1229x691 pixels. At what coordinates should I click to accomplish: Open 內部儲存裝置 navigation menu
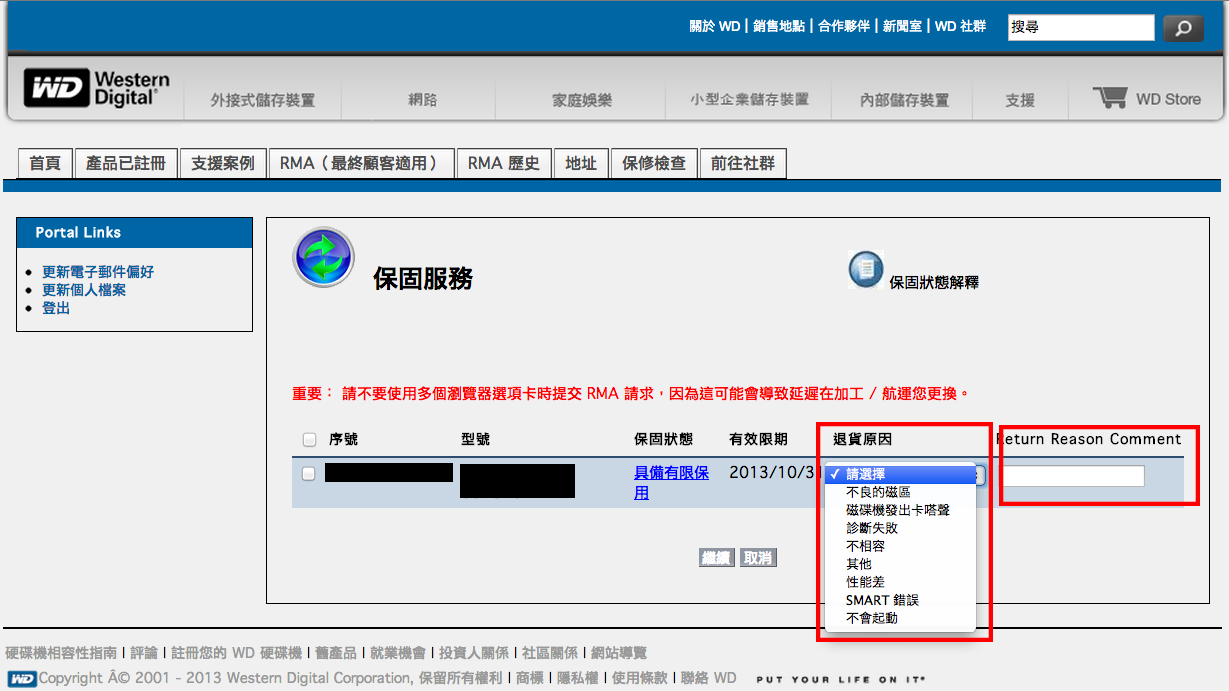pos(905,100)
